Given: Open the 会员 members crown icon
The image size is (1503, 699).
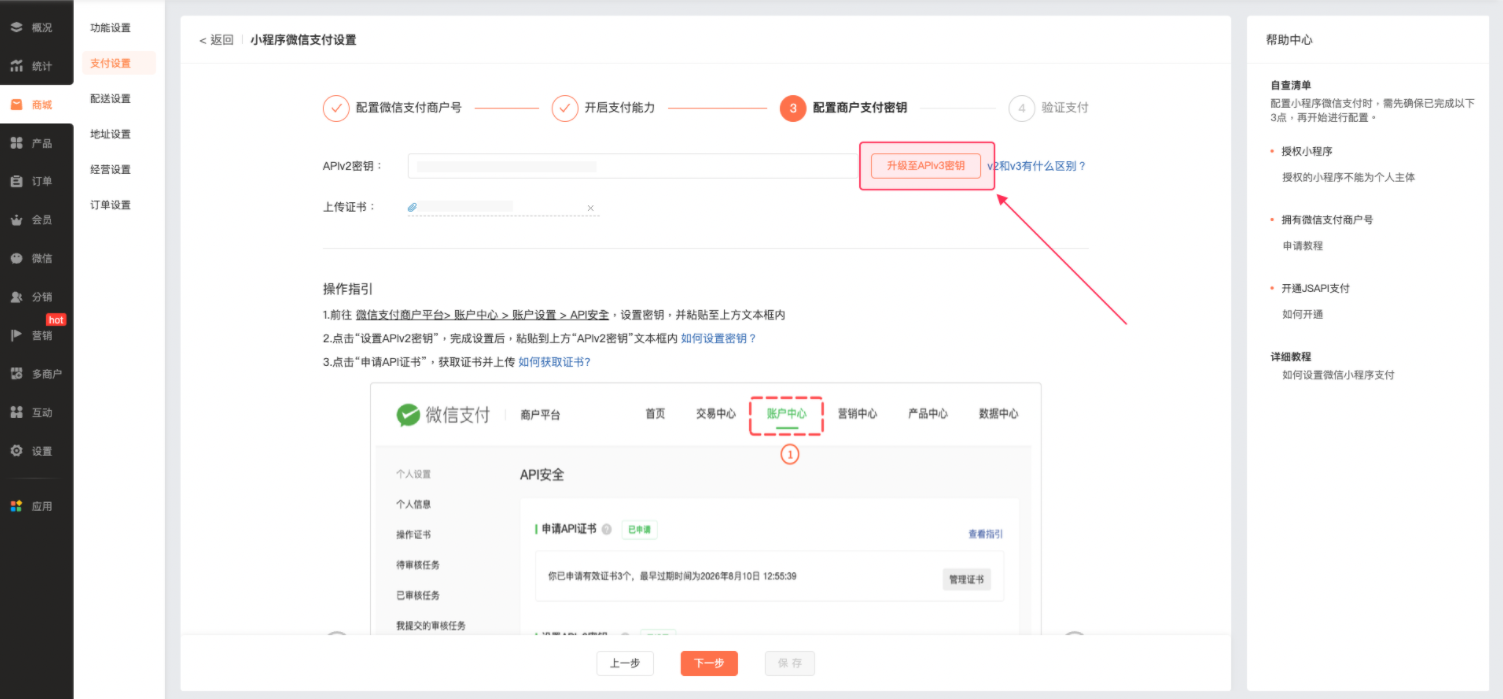Looking at the screenshot, I should tap(16, 219).
